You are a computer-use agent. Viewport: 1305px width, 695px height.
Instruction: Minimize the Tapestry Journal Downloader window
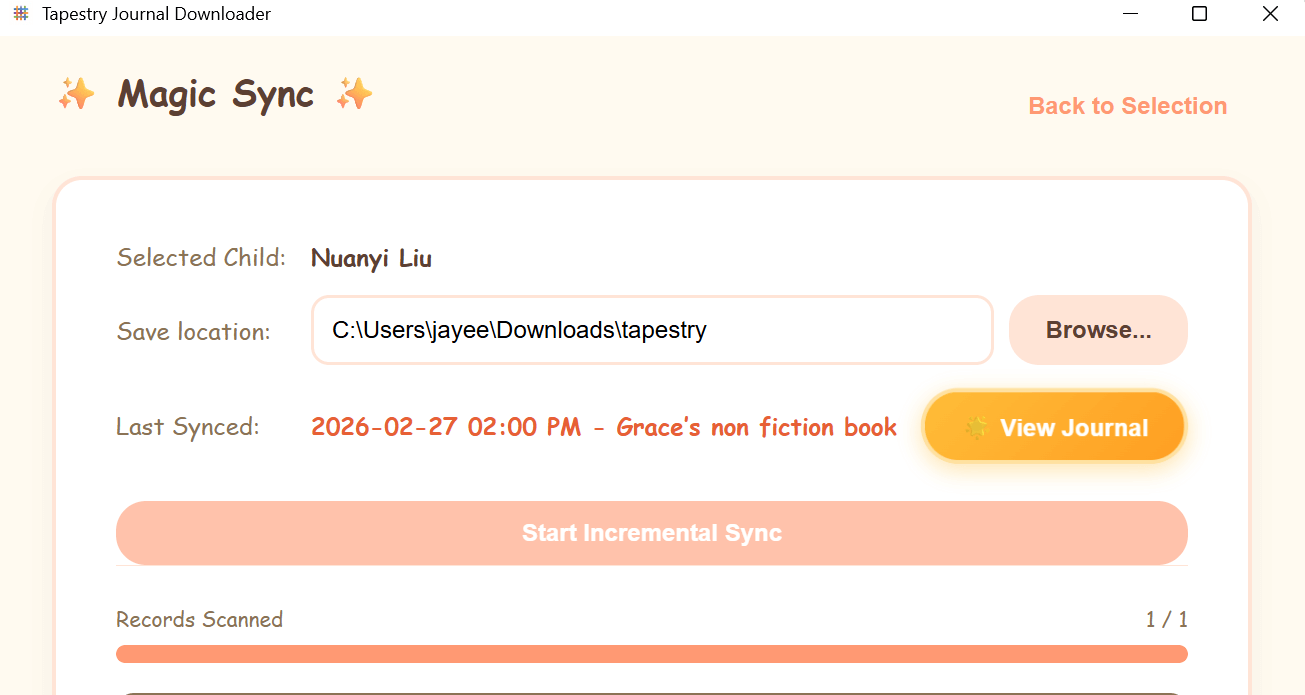tap(1130, 14)
